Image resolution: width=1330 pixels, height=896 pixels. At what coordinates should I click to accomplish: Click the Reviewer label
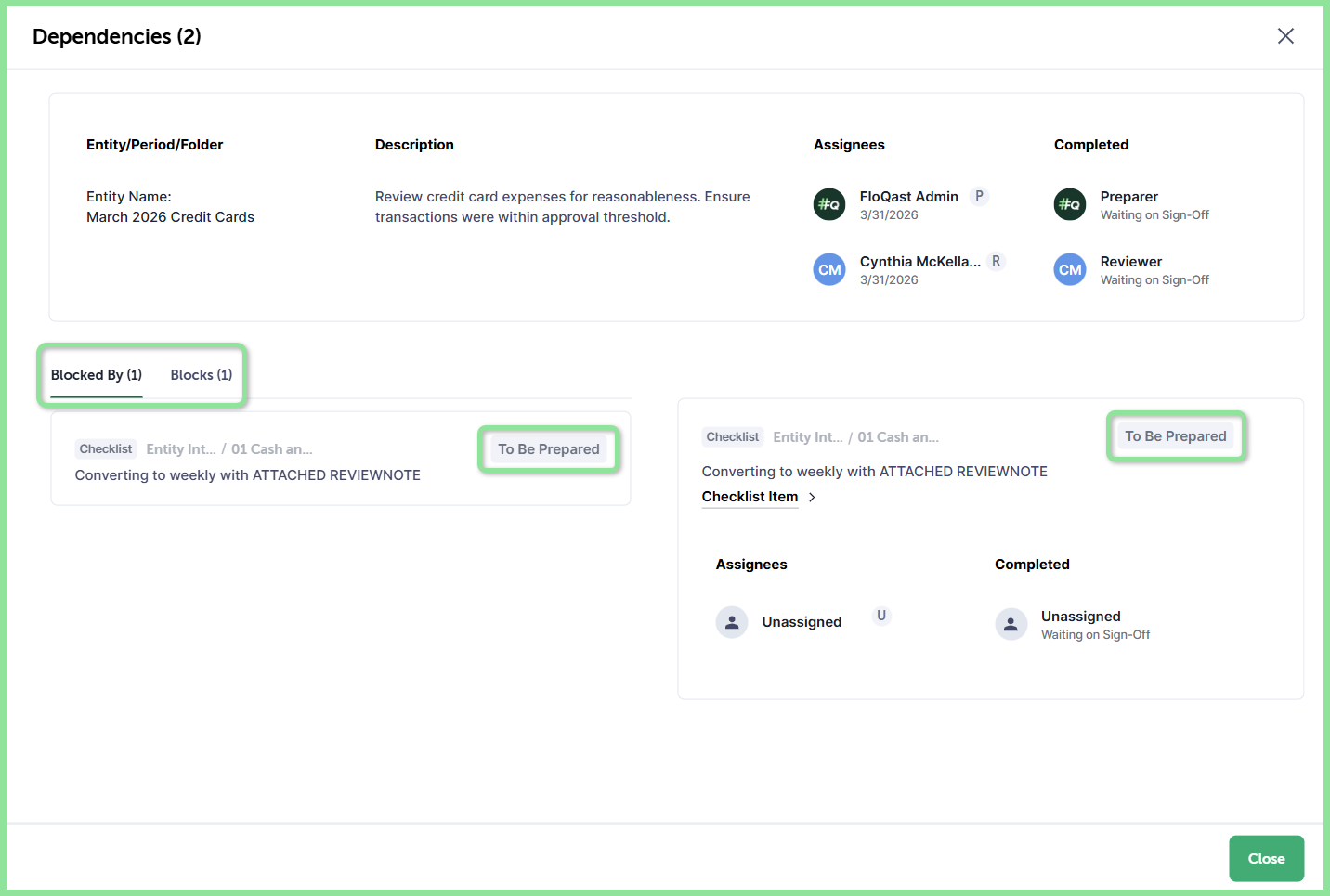click(x=1131, y=262)
